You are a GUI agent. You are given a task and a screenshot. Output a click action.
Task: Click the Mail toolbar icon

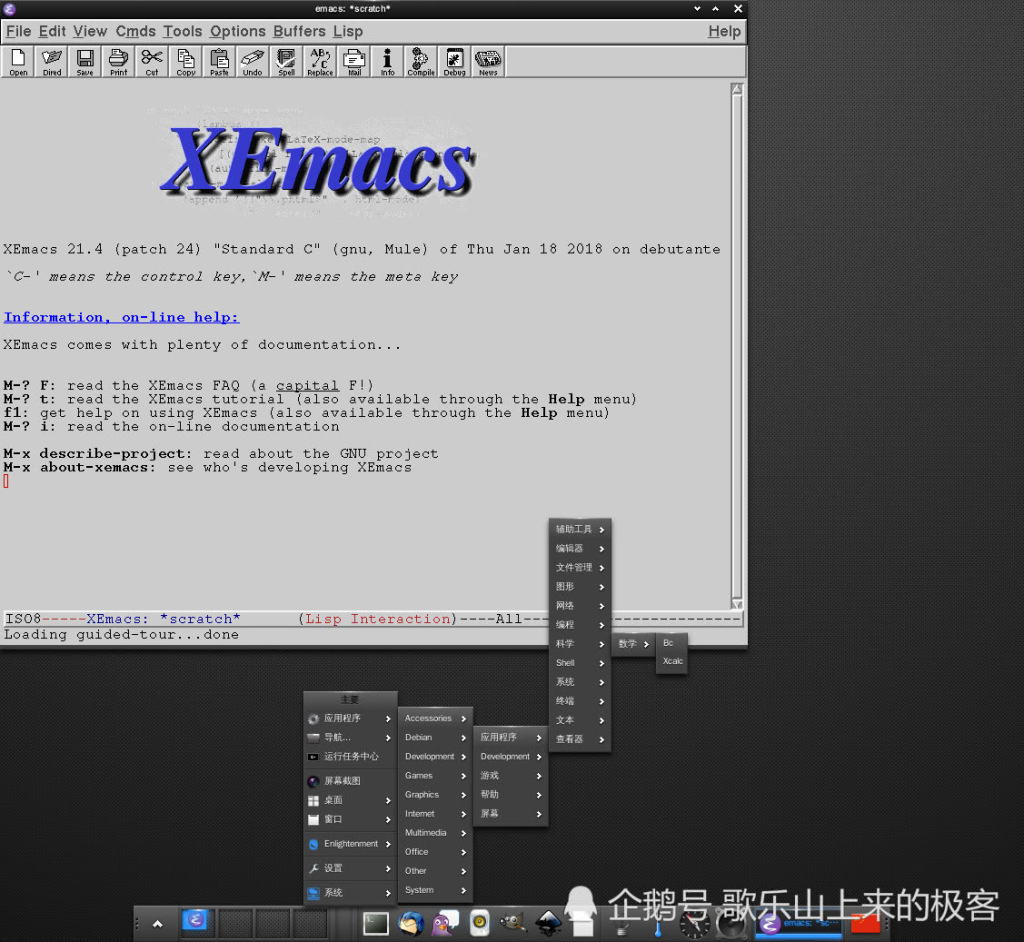coord(354,62)
